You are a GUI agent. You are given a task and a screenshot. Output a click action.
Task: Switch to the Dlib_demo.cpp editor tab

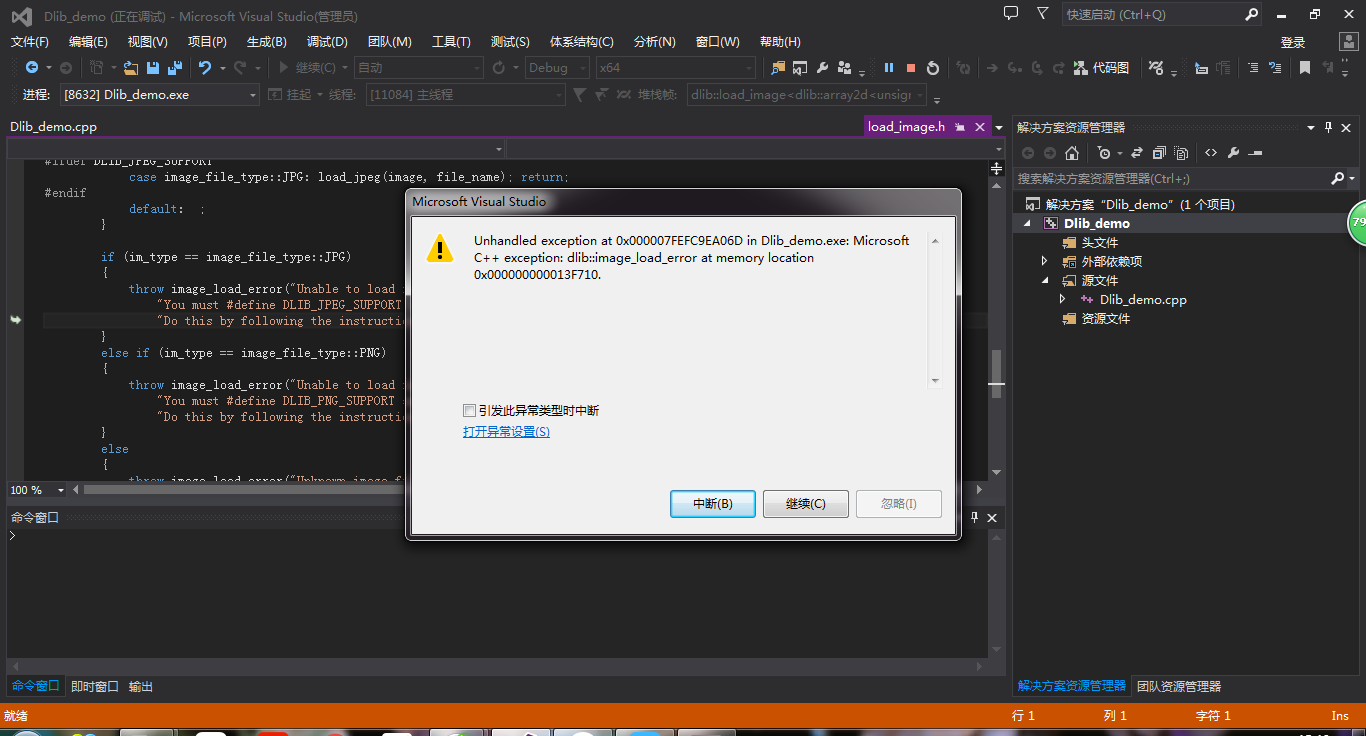pos(54,127)
